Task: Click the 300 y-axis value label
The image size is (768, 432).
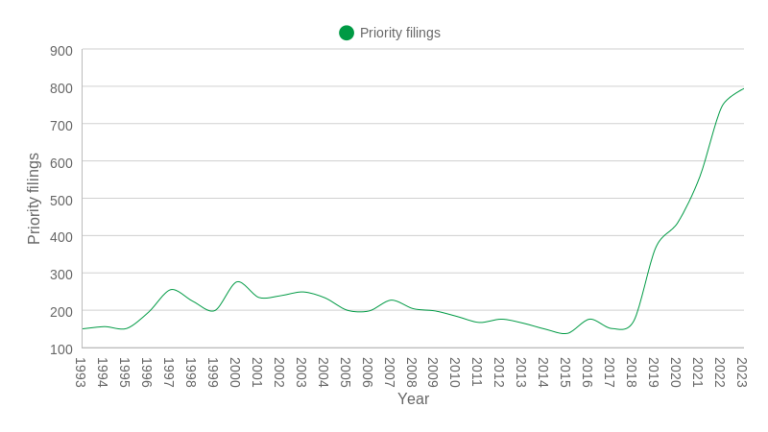Action: click(x=61, y=274)
